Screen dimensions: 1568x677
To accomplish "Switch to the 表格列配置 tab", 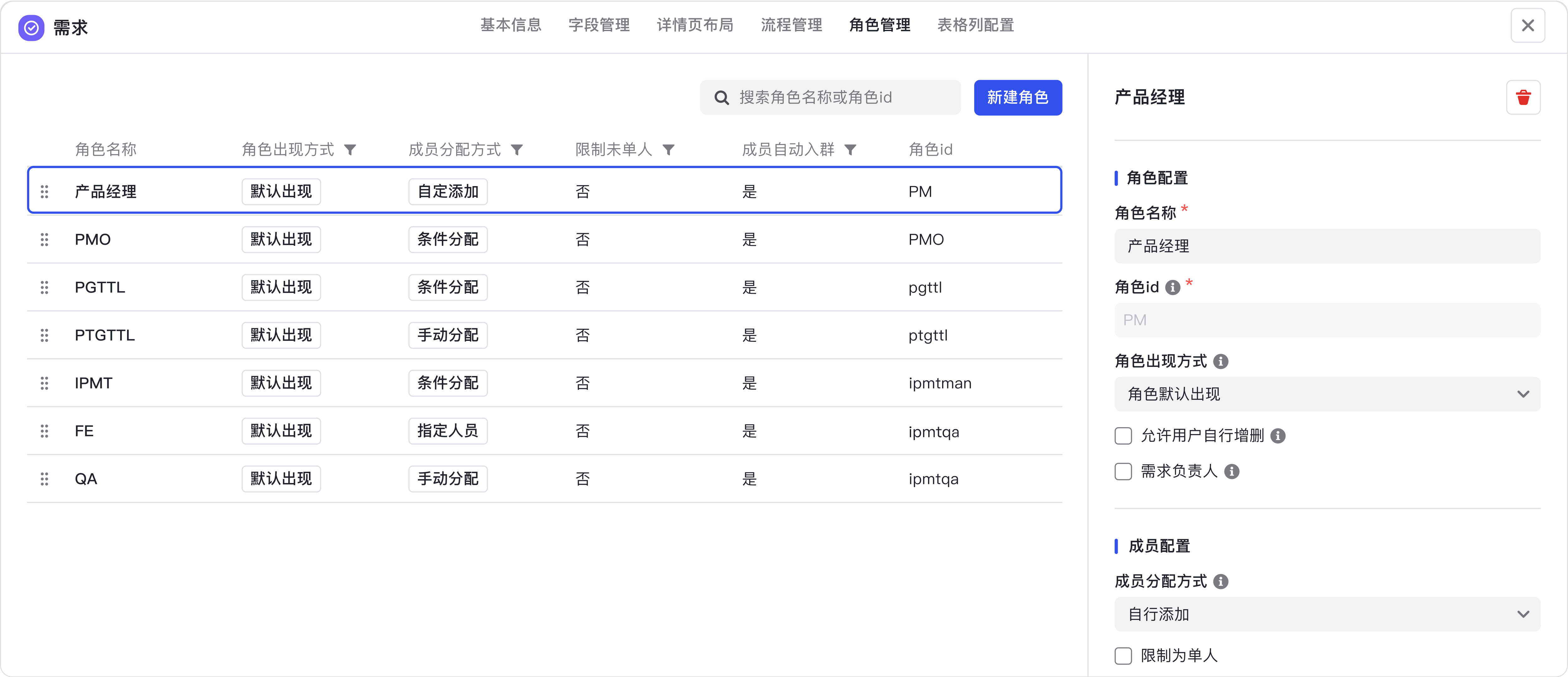I will click(x=974, y=25).
